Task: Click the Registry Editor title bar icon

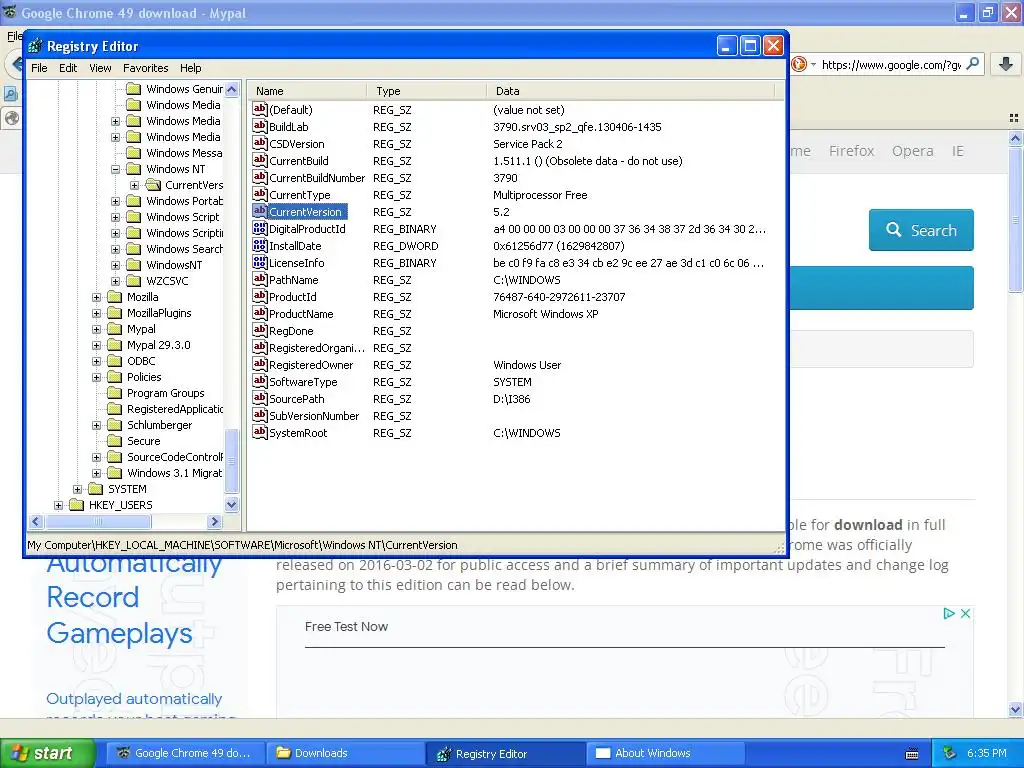Action: (35, 46)
